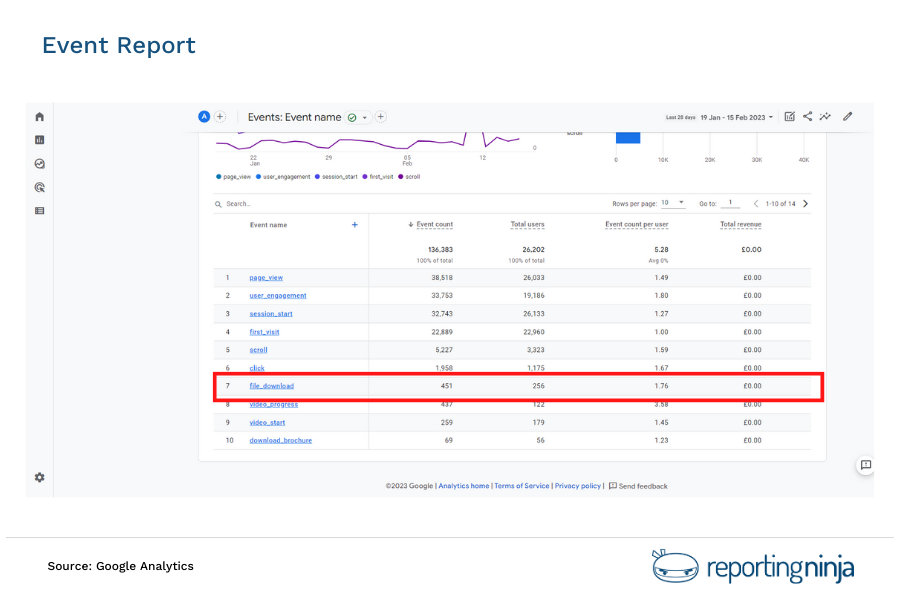
Task: Toggle the scroll series in the chart legend
Action: coord(412,177)
